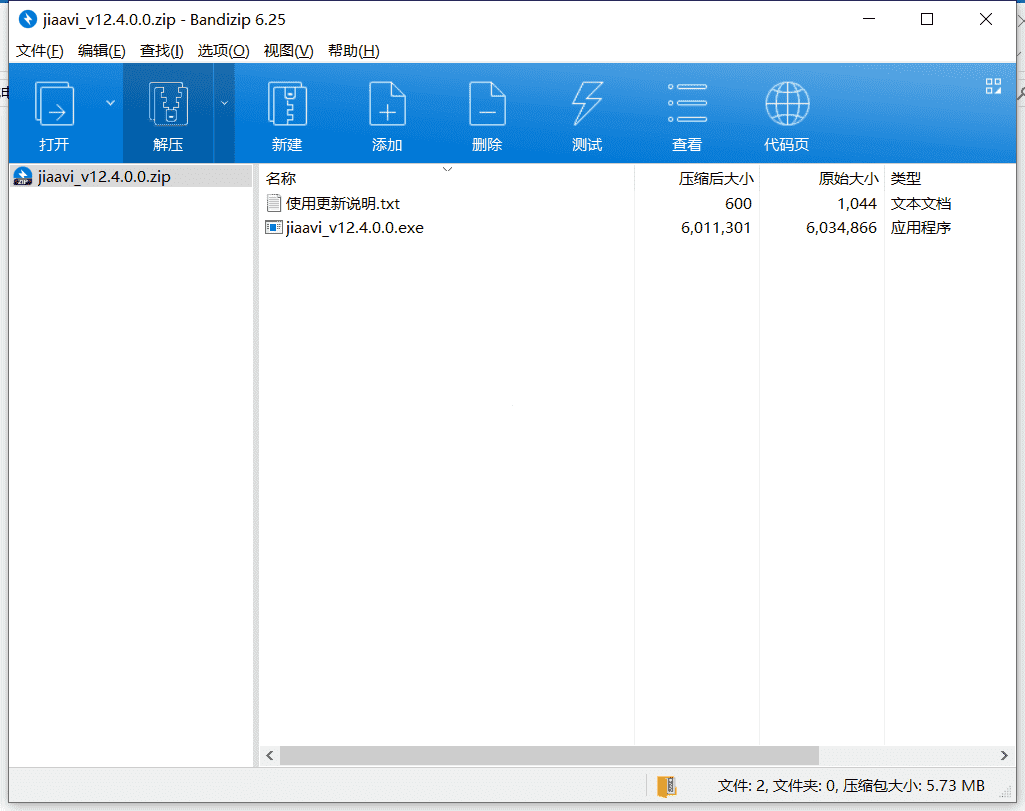
Task: Click the 文本文档 type cell
Action: point(920,204)
